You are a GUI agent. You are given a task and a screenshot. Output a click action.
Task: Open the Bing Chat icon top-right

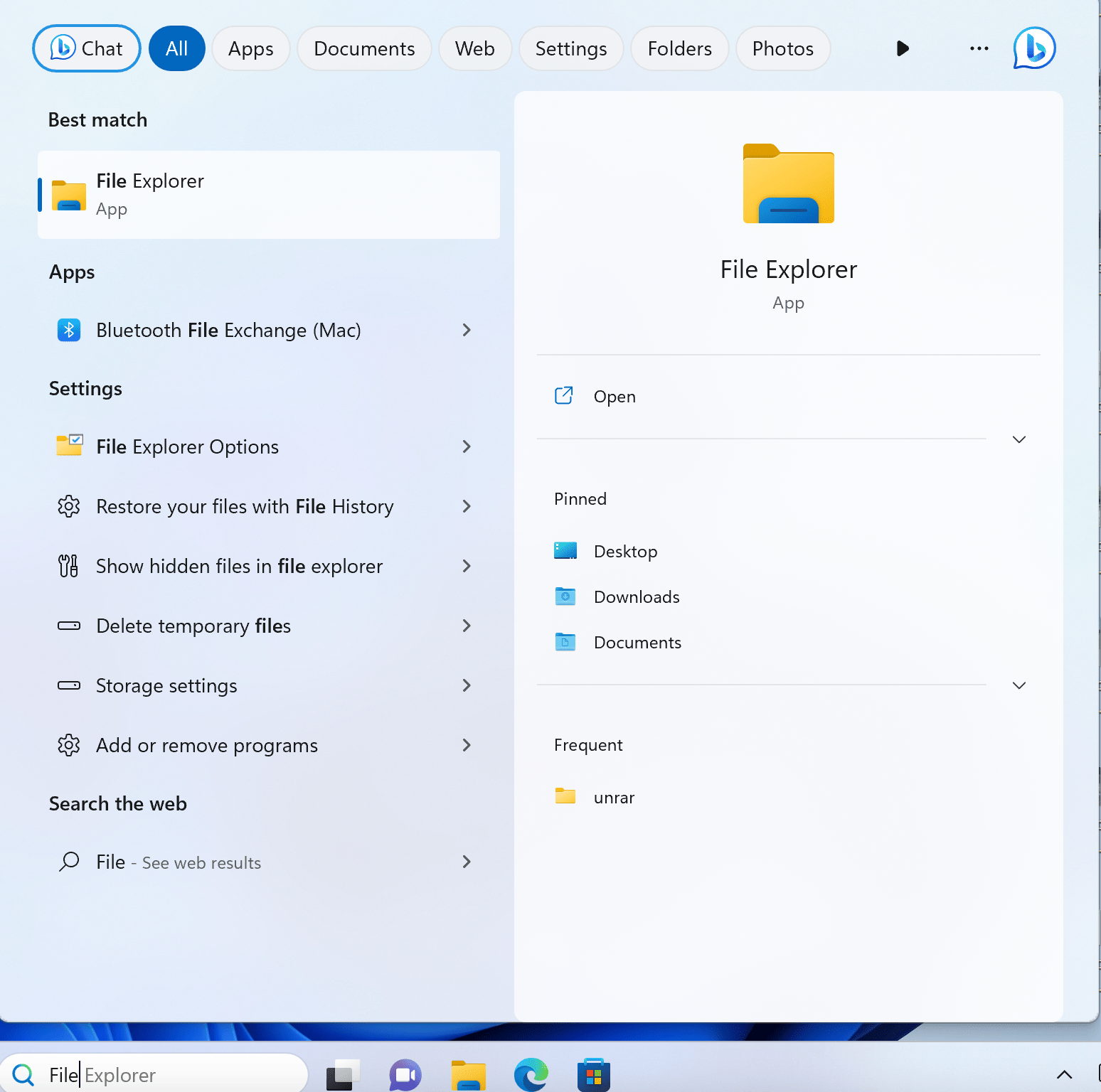1033,48
